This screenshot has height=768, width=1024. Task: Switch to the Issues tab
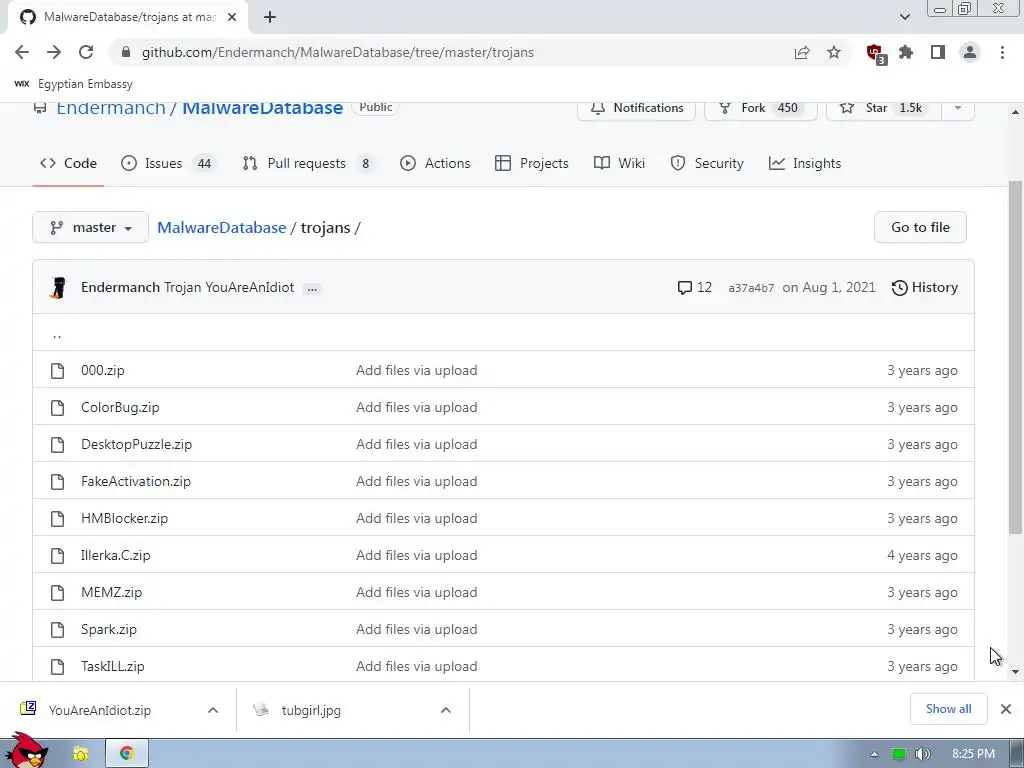pyautogui.click(x=168, y=163)
